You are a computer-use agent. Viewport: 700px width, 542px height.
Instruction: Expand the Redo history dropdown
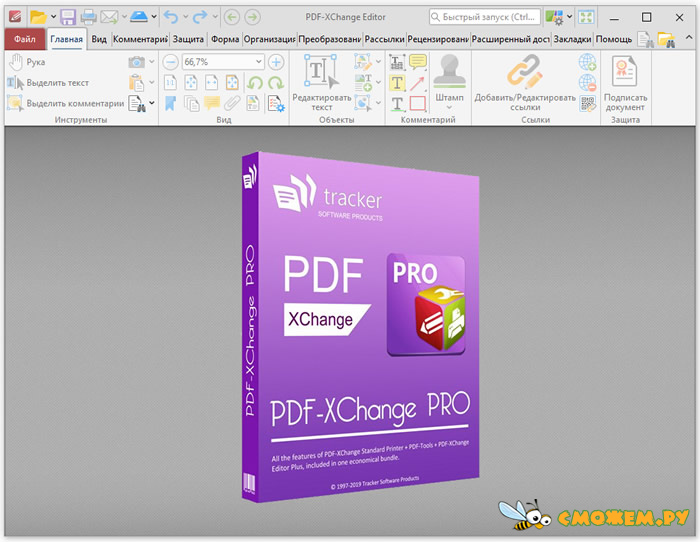[215, 17]
